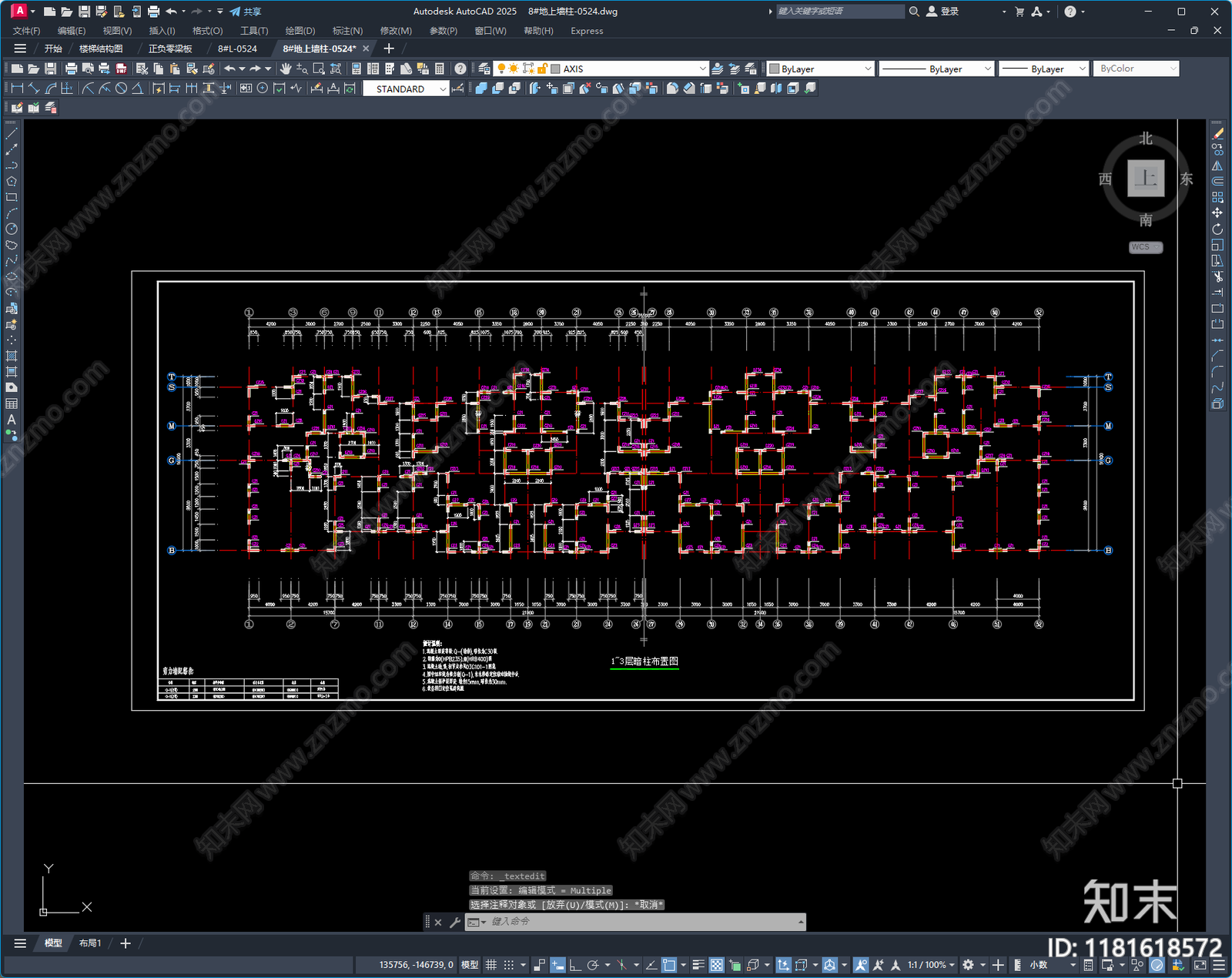
Task: Open the 小数 units dropdown
Action: pos(1052,965)
